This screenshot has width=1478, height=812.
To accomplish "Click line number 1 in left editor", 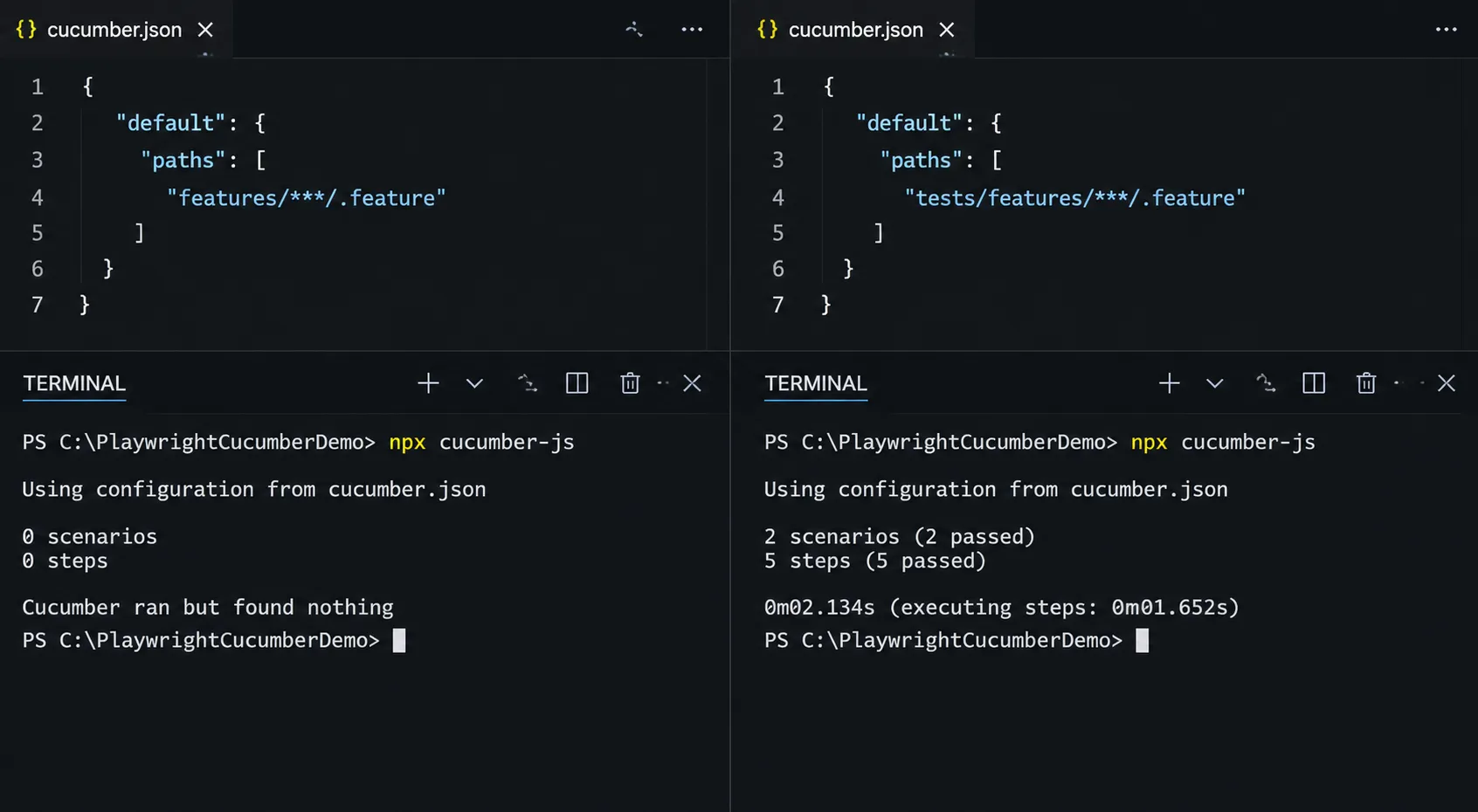I will [x=38, y=87].
